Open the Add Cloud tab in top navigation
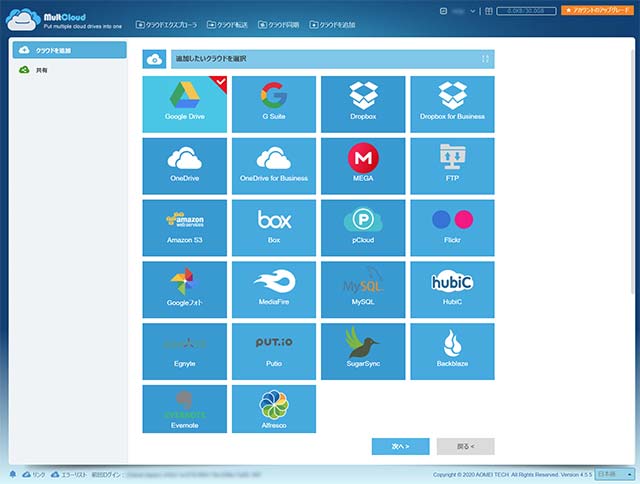The width and height of the screenshot is (640, 484). pyautogui.click(x=332, y=25)
